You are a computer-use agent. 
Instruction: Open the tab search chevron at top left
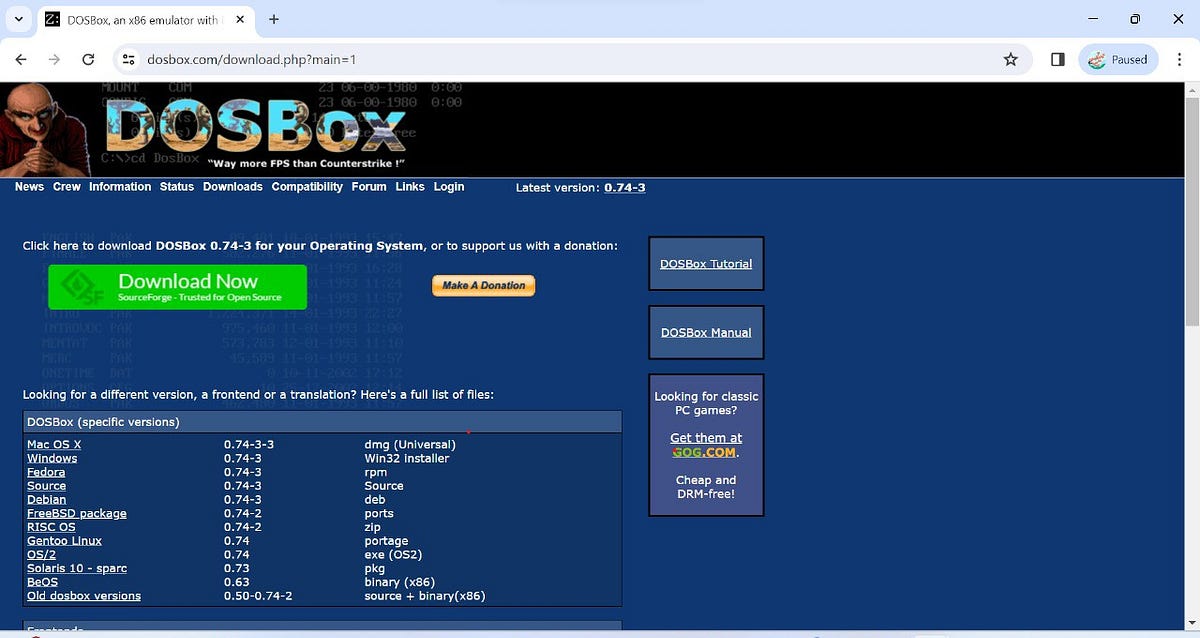click(x=18, y=19)
